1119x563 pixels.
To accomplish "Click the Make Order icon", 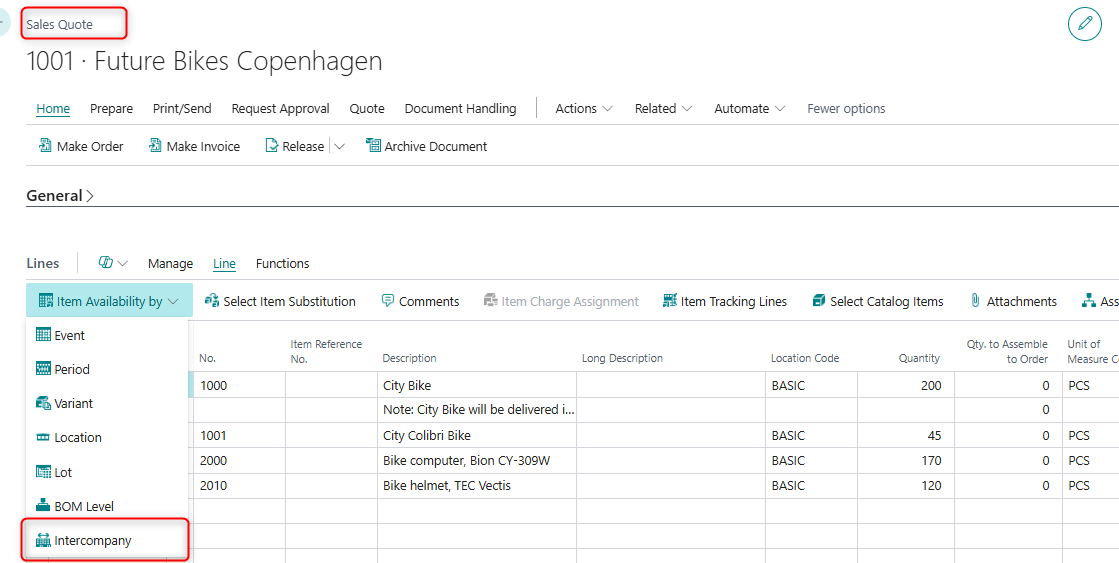I will click(x=45, y=146).
